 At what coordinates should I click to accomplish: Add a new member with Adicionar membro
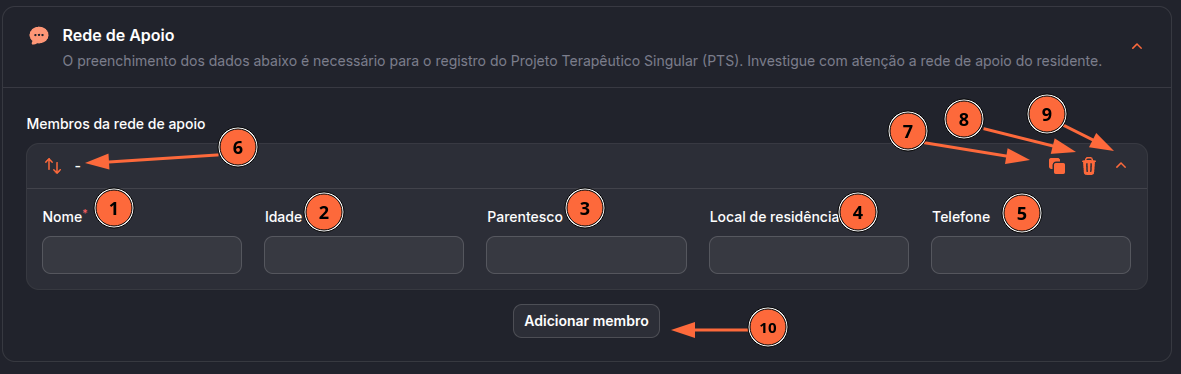point(587,321)
